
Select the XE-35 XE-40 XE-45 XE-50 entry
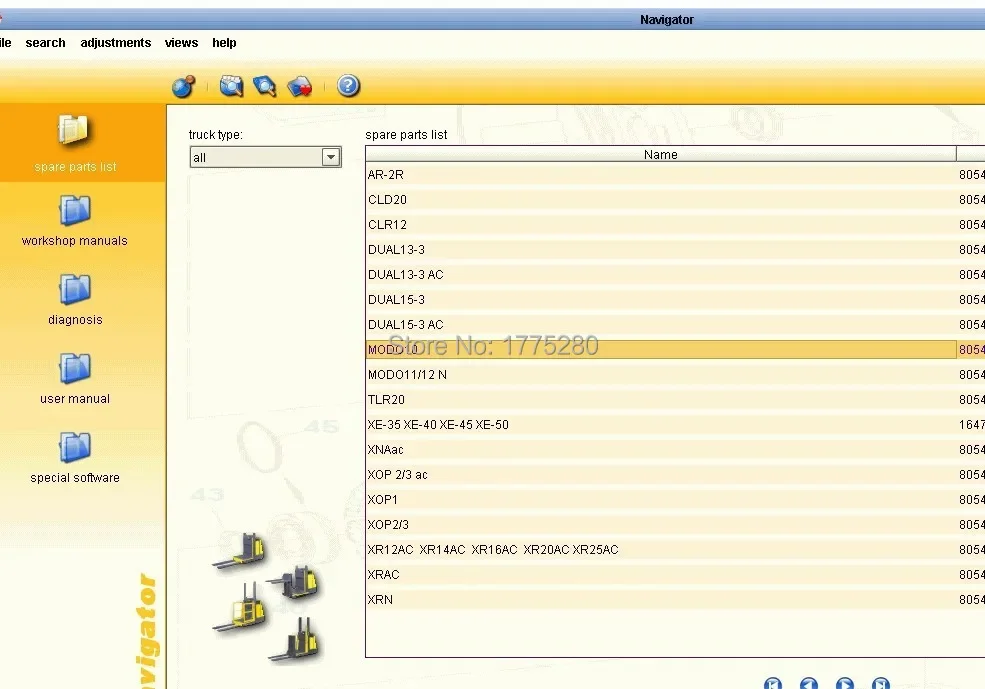(x=500, y=424)
